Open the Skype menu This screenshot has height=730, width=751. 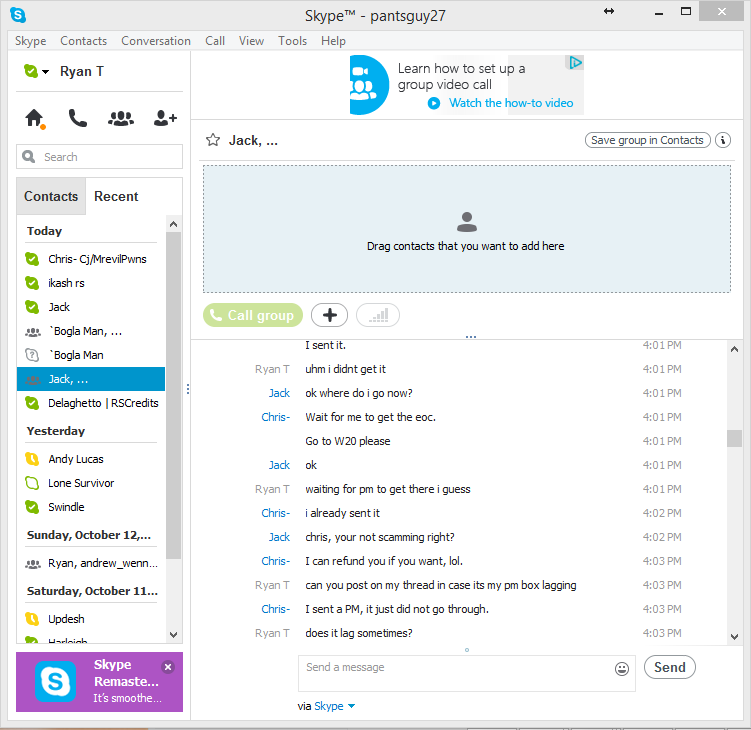30,41
